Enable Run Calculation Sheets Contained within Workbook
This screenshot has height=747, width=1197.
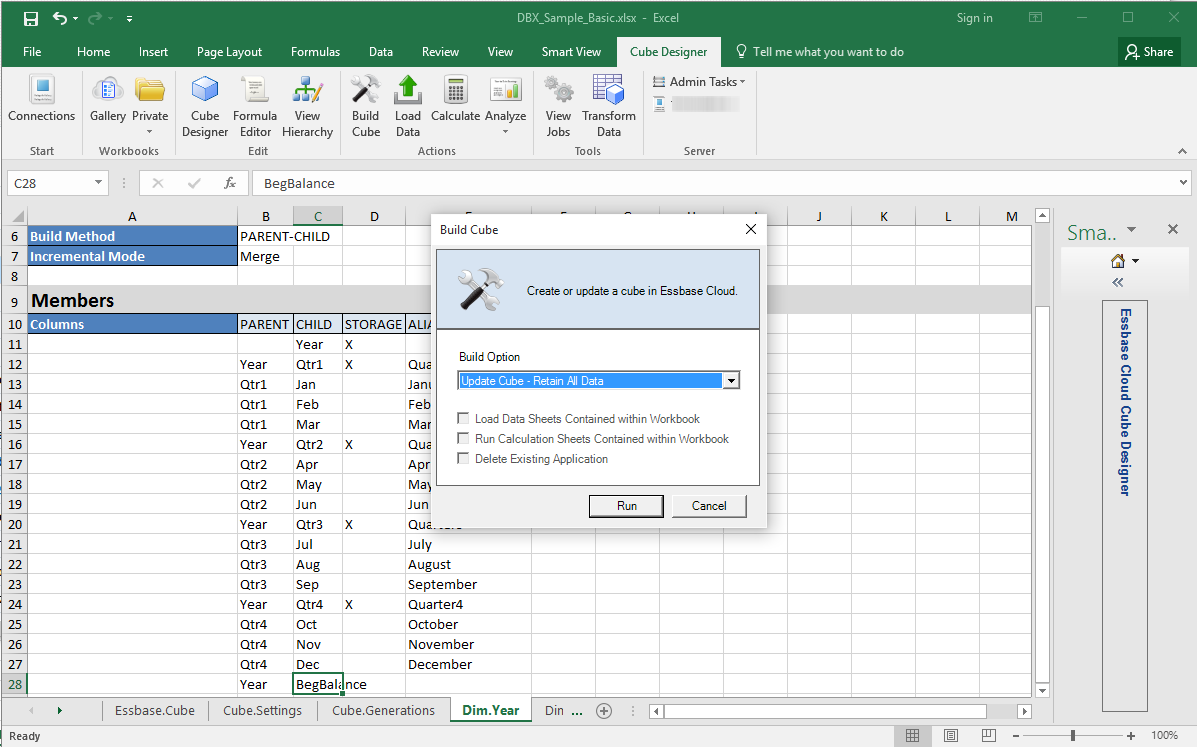pos(463,438)
